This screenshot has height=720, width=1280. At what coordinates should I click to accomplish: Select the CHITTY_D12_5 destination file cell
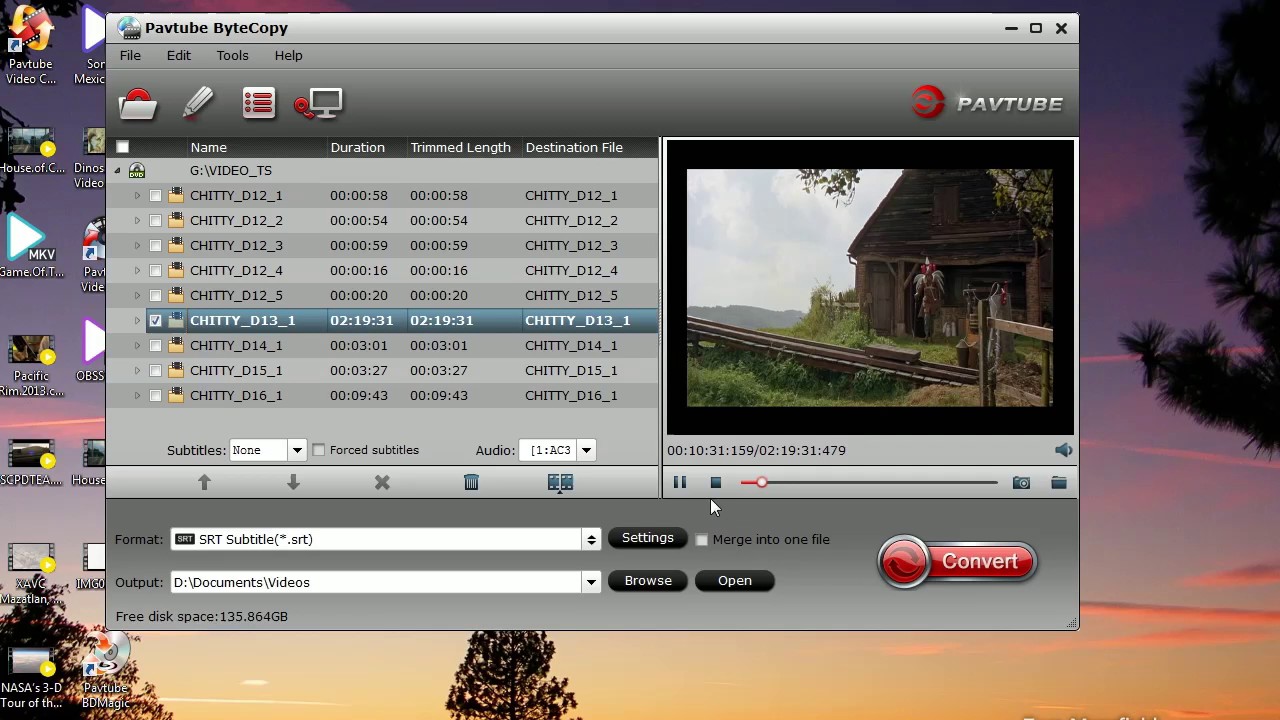click(x=588, y=295)
